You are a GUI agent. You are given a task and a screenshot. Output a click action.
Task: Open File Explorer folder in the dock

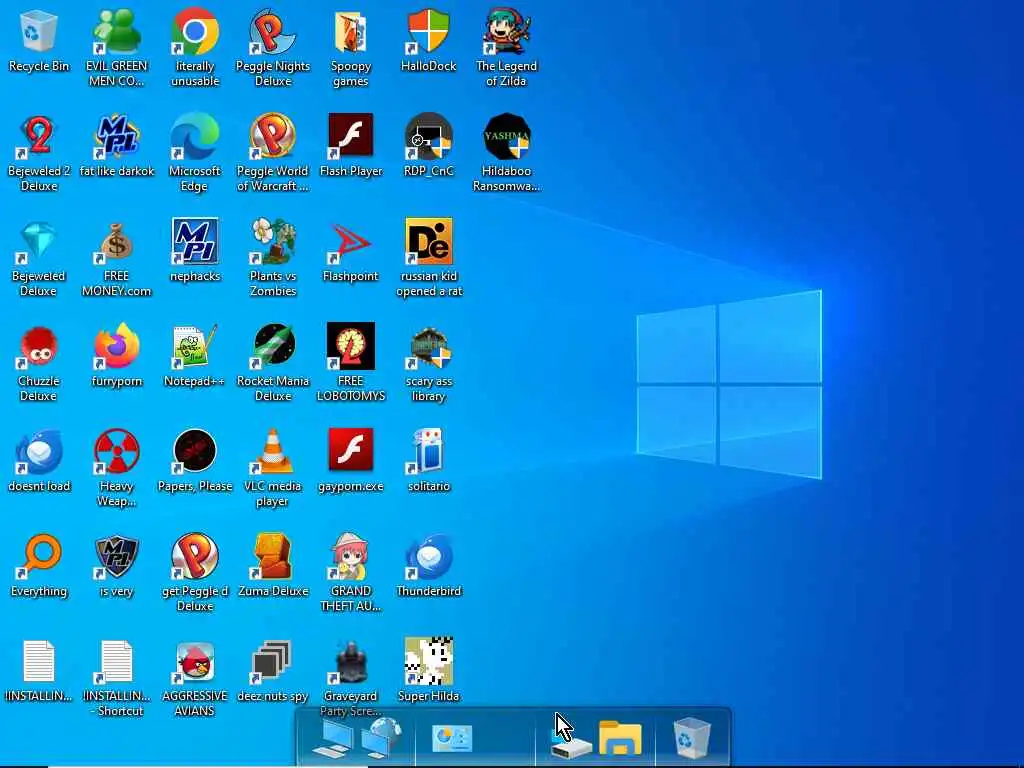(620, 739)
